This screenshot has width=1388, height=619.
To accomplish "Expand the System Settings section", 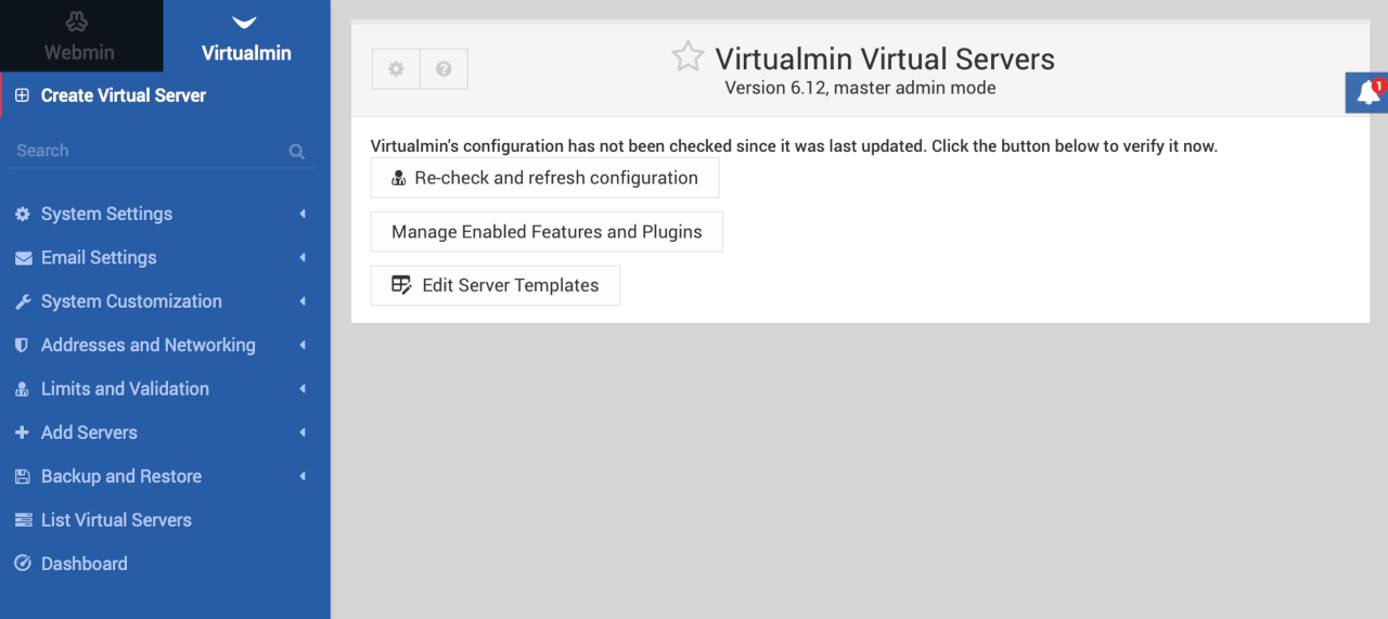I will [x=107, y=213].
